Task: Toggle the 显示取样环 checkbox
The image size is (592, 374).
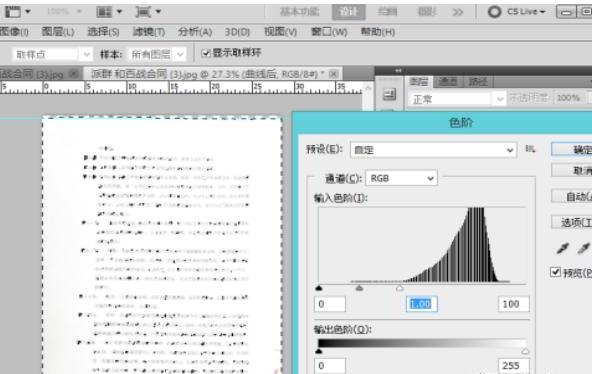Action: 205,53
